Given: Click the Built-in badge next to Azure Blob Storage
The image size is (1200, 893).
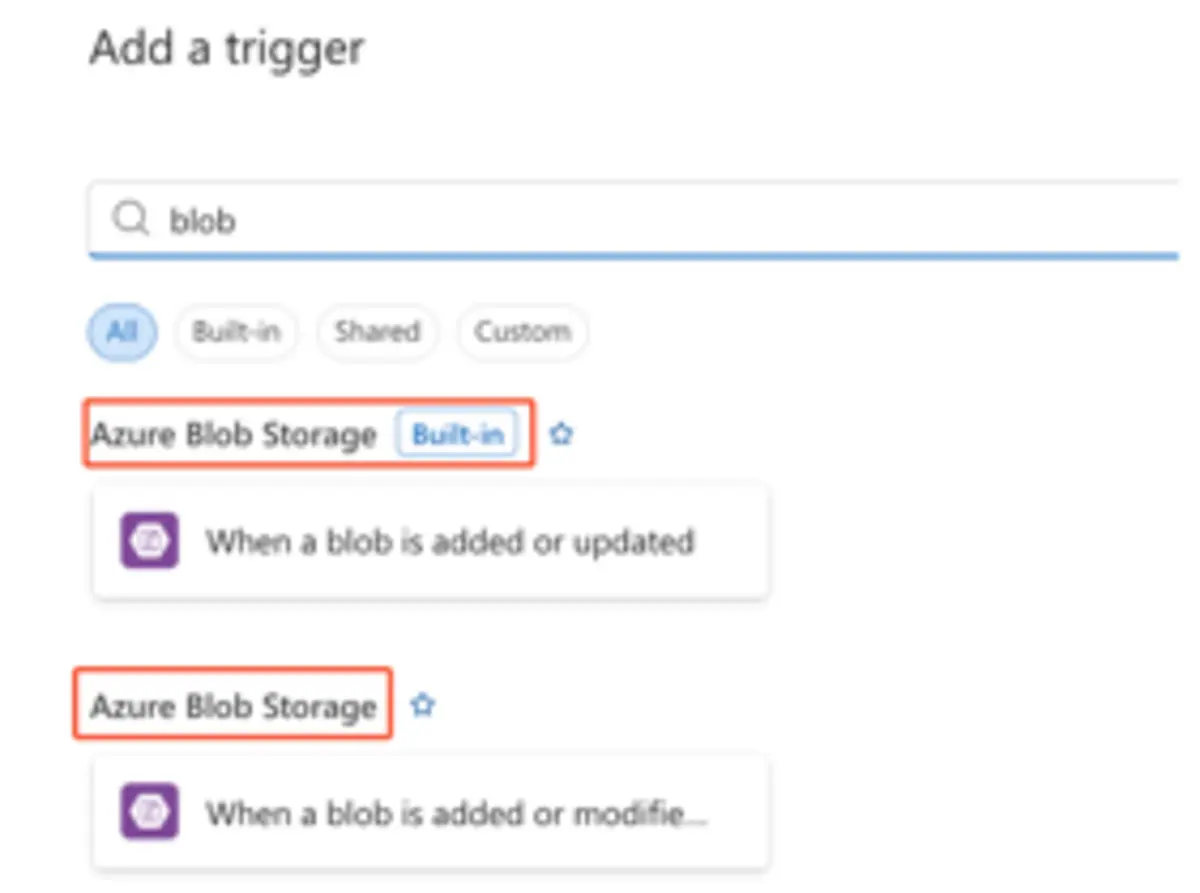Looking at the screenshot, I should click(x=458, y=434).
